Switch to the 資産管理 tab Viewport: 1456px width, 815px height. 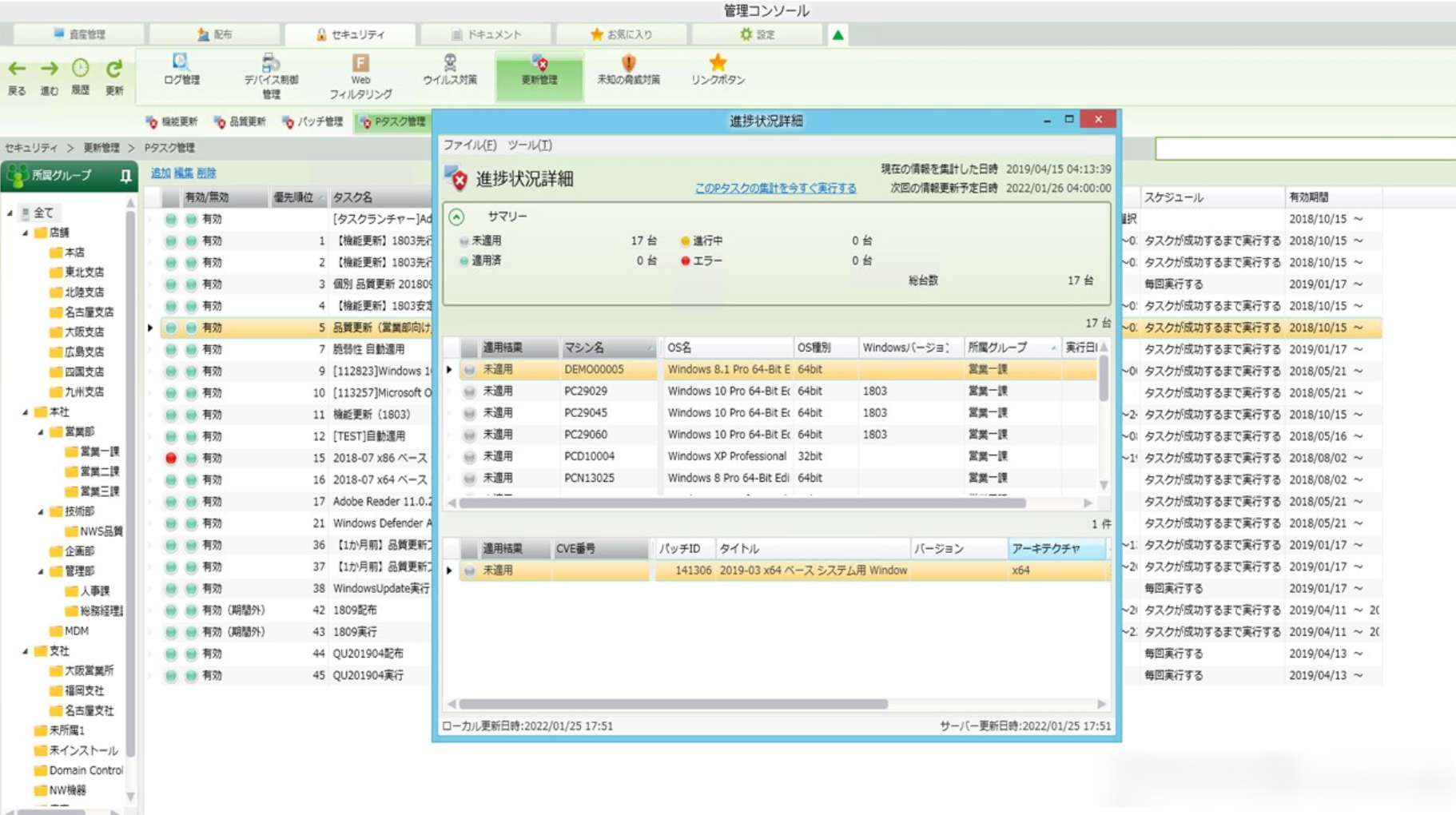coord(79,34)
